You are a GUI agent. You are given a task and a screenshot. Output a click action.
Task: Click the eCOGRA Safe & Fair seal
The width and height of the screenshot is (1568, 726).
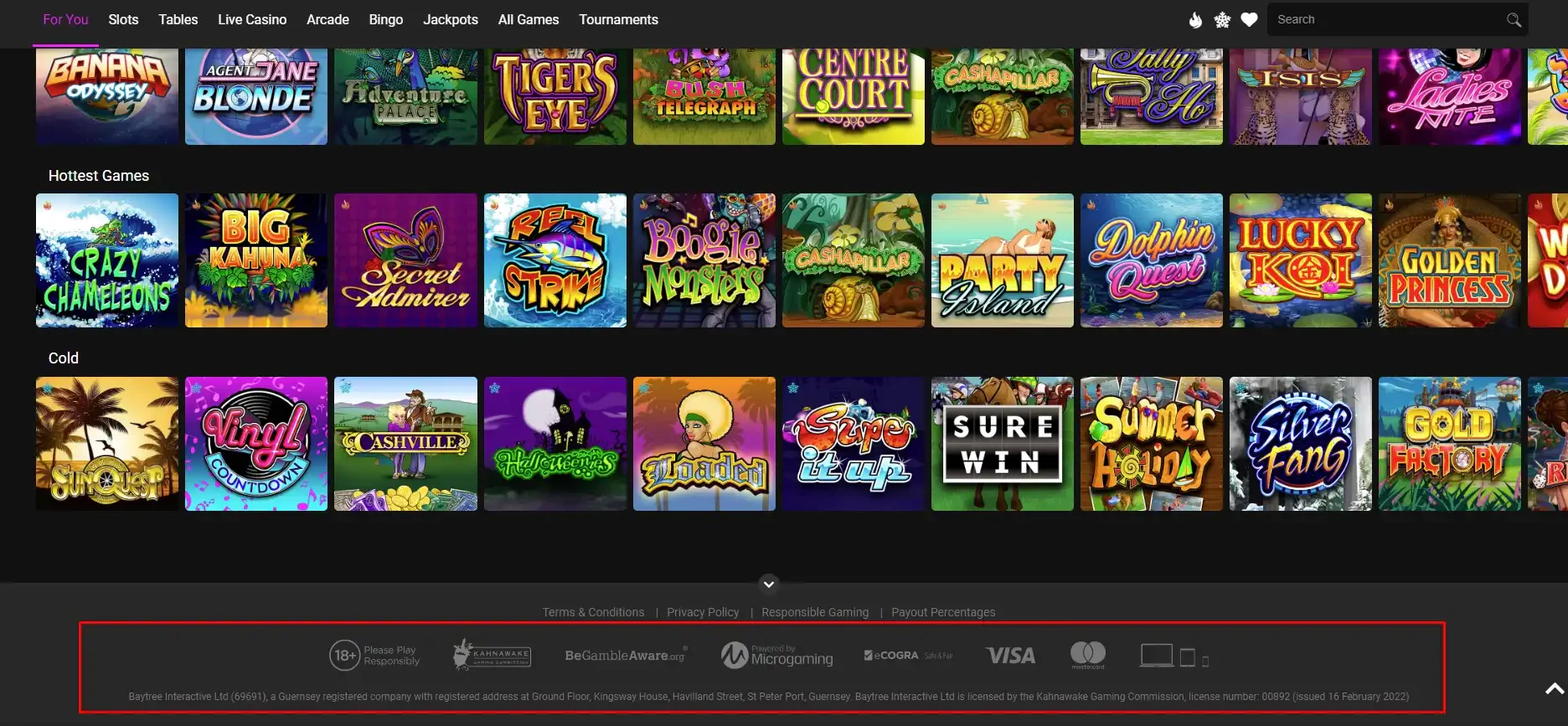click(x=908, y=656)
